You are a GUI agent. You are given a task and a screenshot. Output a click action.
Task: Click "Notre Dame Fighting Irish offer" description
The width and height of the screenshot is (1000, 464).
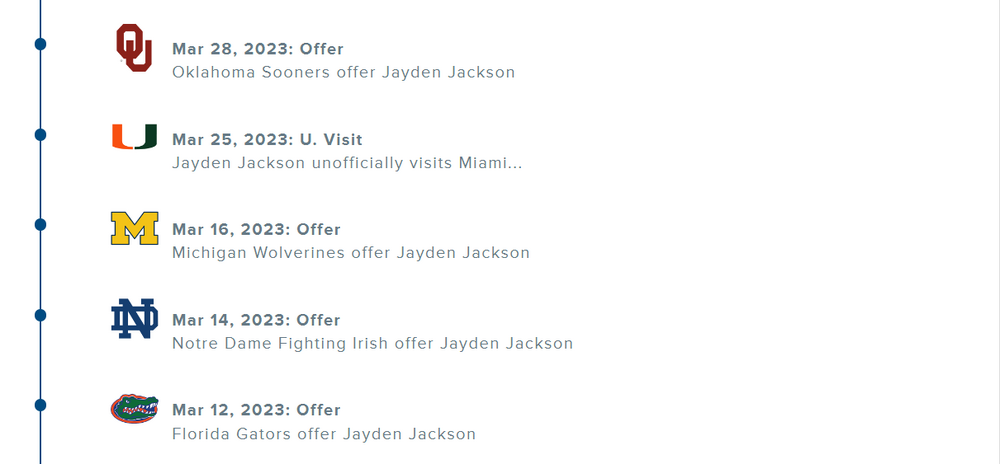tap(372, 343)
